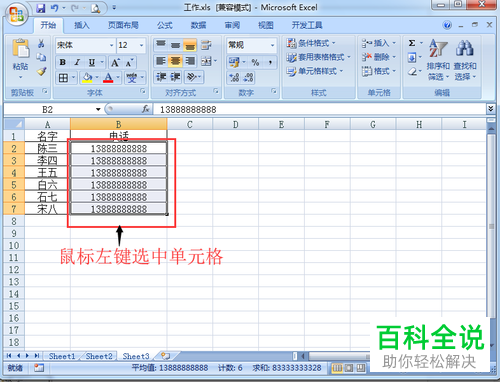The height and width of the screenshot is (382, 500).
Task: Toggle align text right
Action: (190, 61)
